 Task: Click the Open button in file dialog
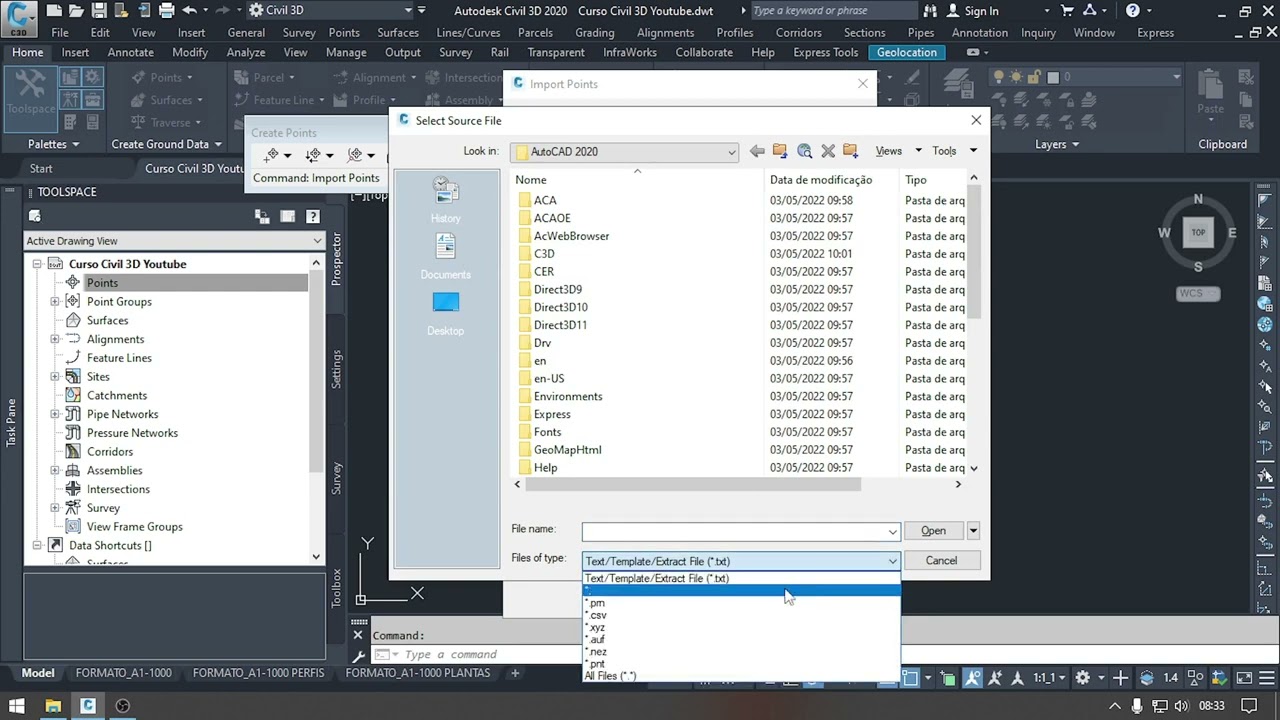pyautogui.click(x=933, y=531)
